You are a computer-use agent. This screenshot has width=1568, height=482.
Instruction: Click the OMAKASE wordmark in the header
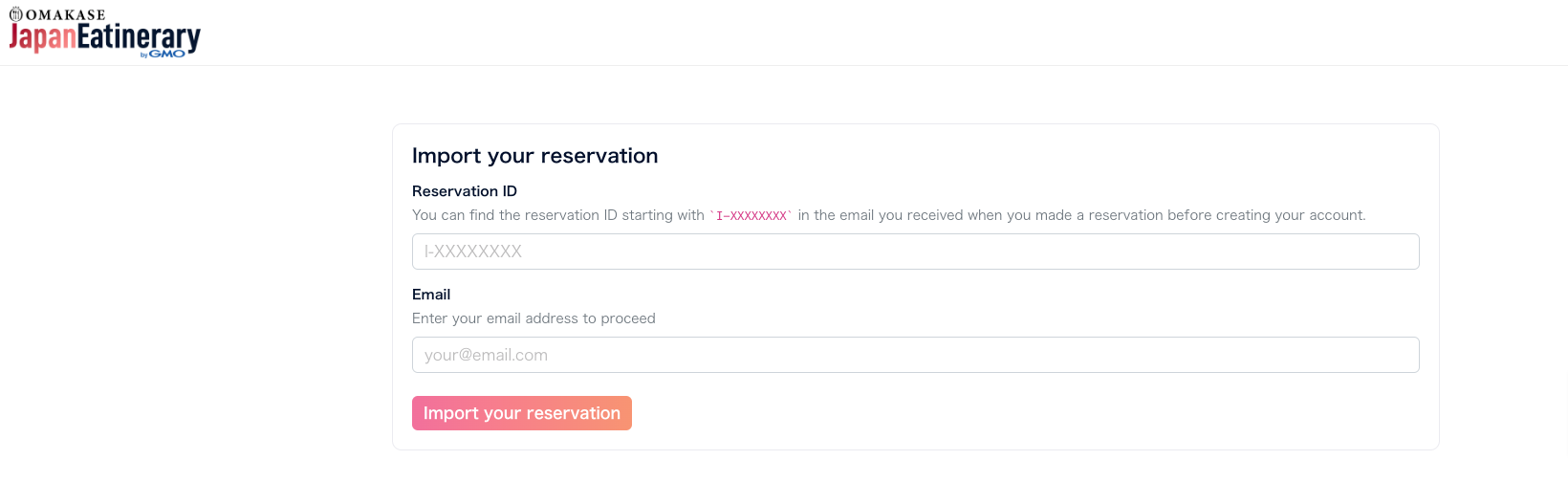pos(65,15)
